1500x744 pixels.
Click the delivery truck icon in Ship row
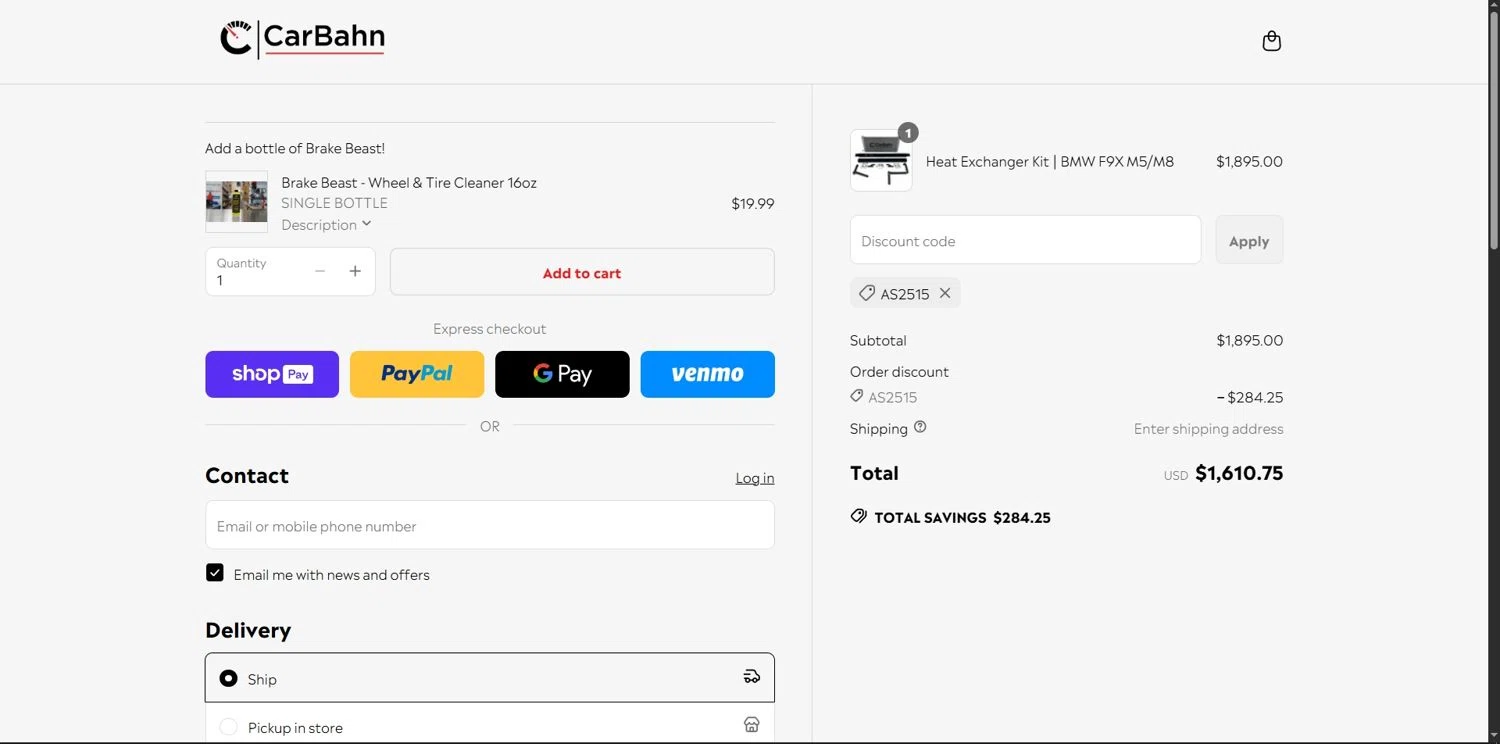pos(752,677)
